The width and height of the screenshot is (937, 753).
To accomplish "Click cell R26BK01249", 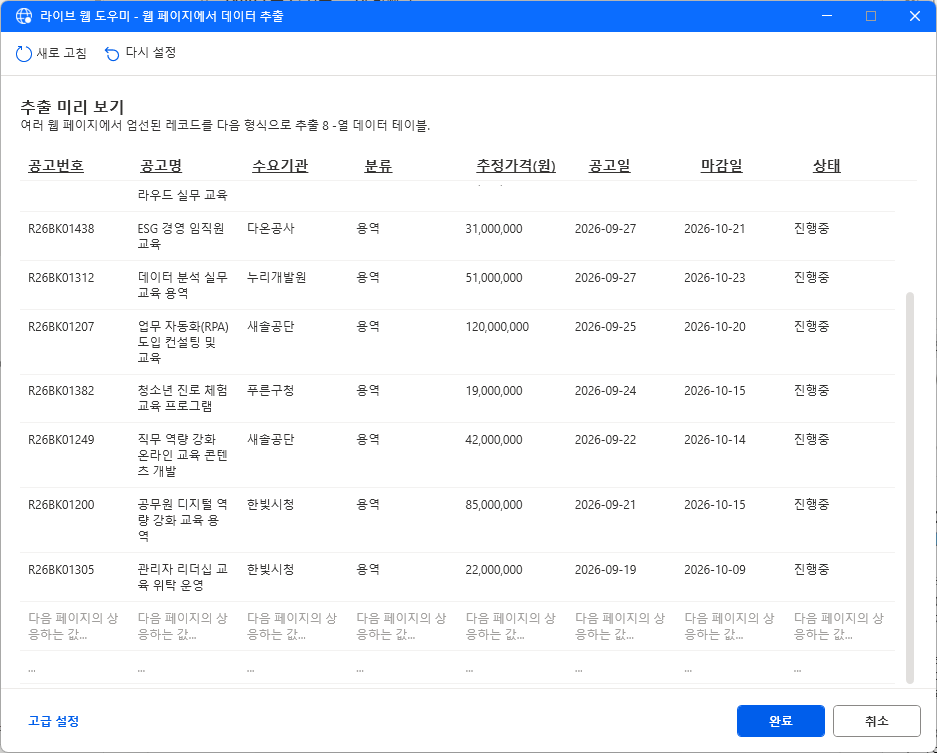I will pos(61,440).
